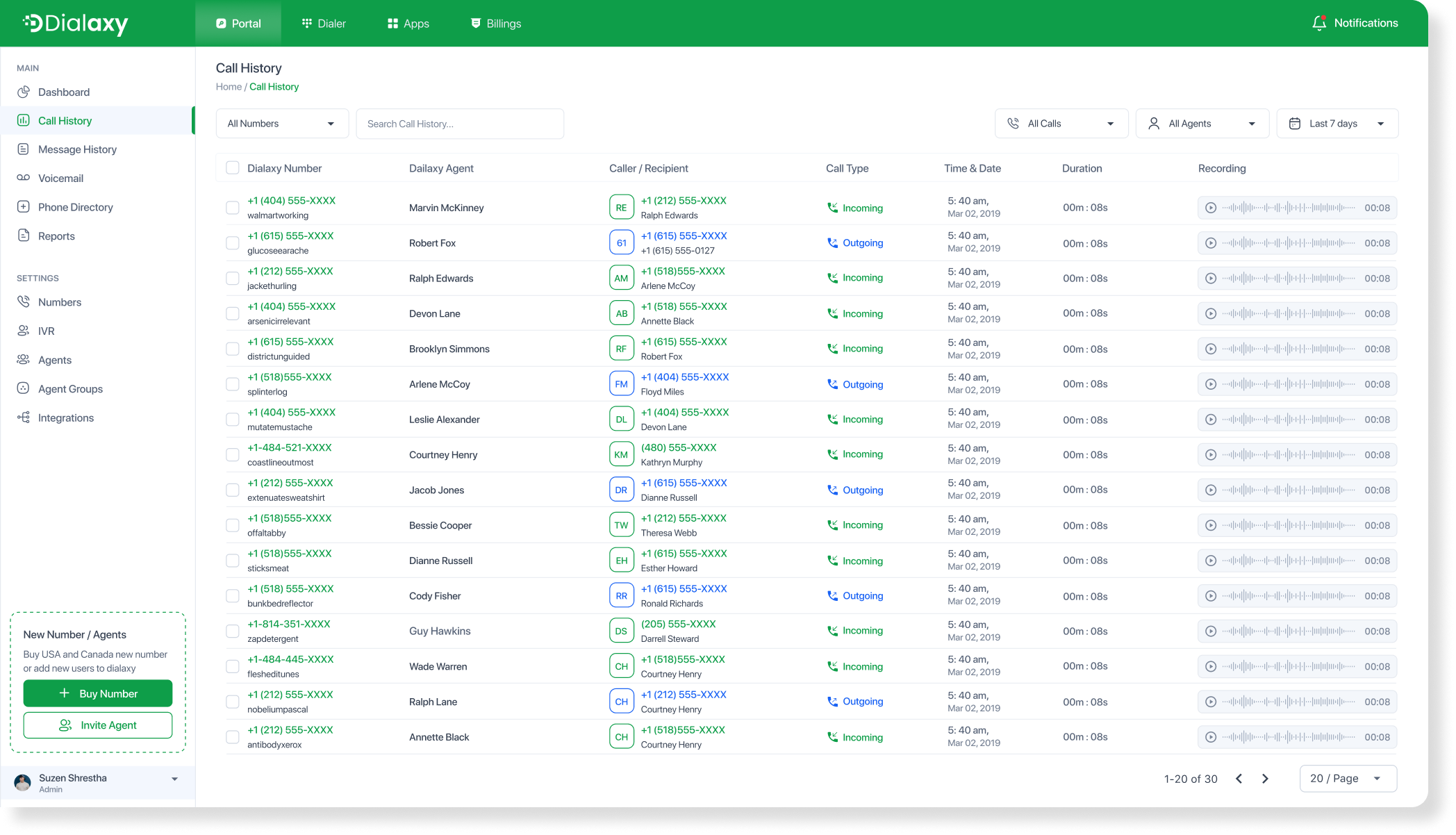The width and height of the screenshot is (1456, 835).
Task: Click the Invite Agent button
Action: (97, 725)
